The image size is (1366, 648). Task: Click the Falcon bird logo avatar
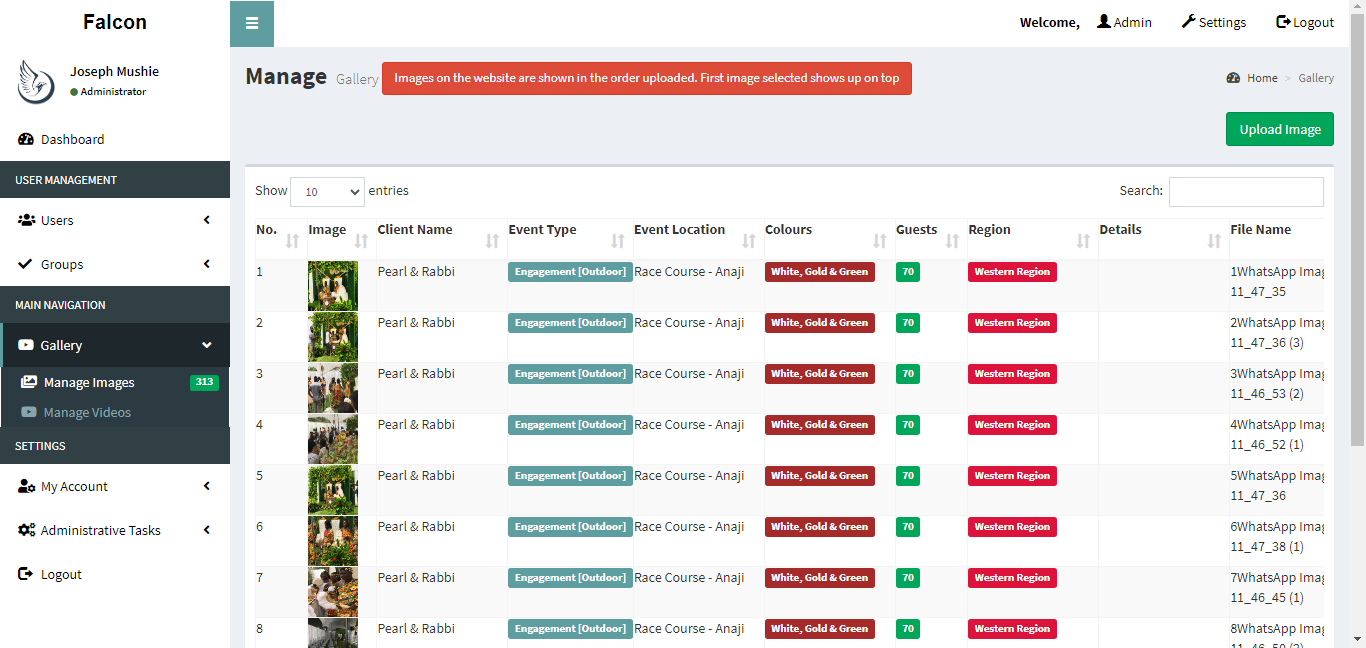36,81
